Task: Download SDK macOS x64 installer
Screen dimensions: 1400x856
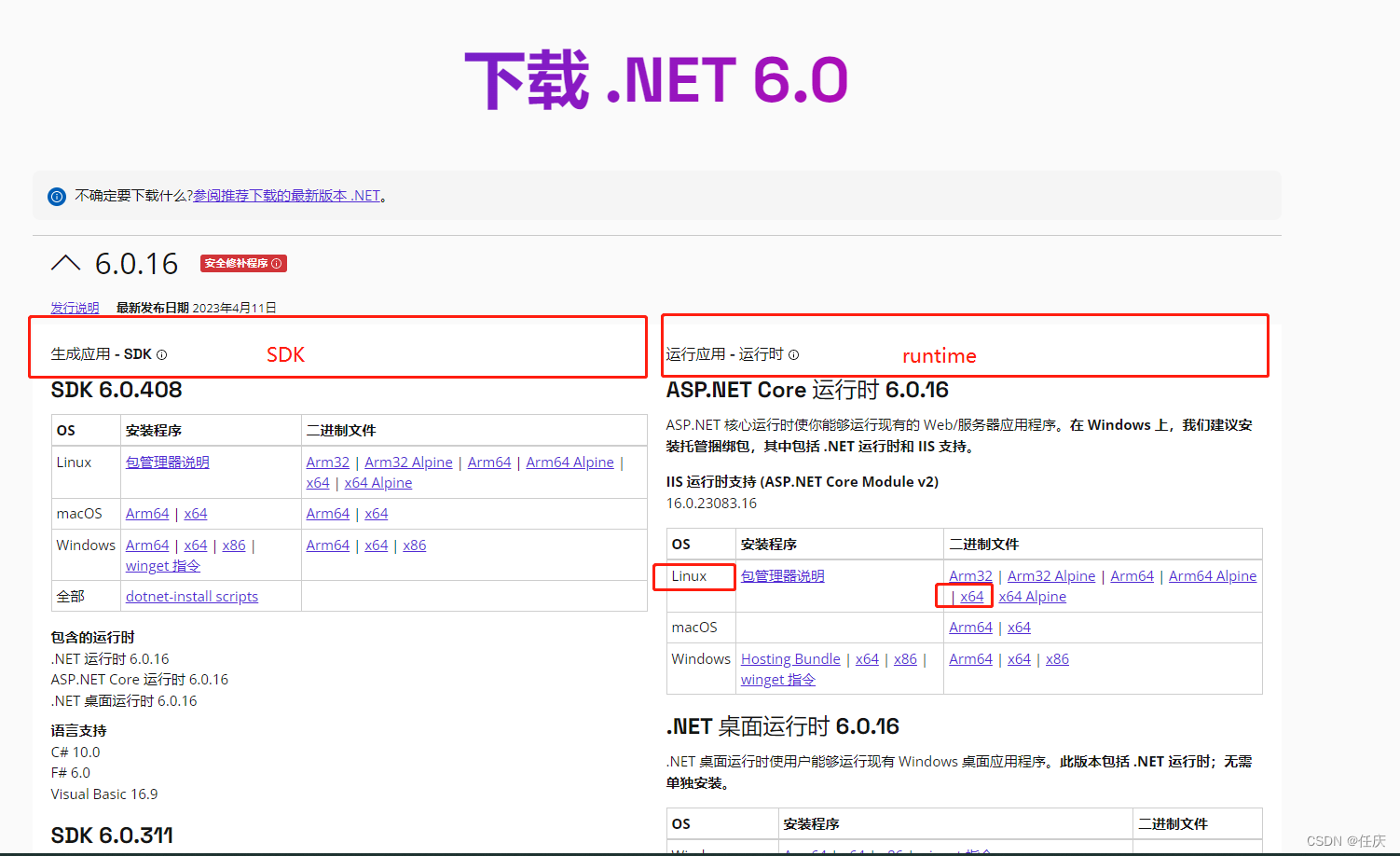Action: point(196,514)
